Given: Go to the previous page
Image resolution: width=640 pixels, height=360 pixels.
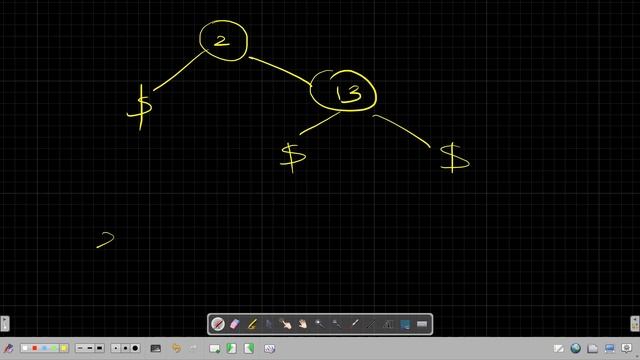Looking at the screenshot, I should pyautogui.click(x=231, y=348).
